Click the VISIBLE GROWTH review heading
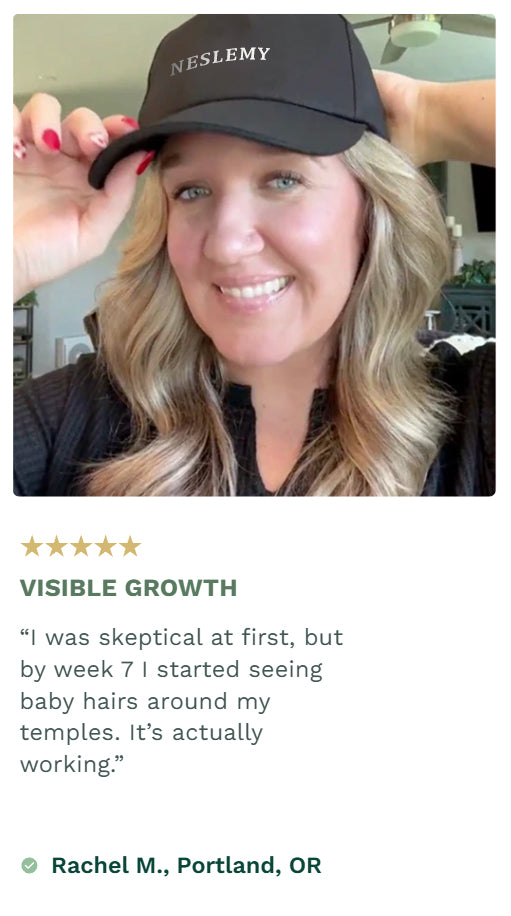 point(128,588)
